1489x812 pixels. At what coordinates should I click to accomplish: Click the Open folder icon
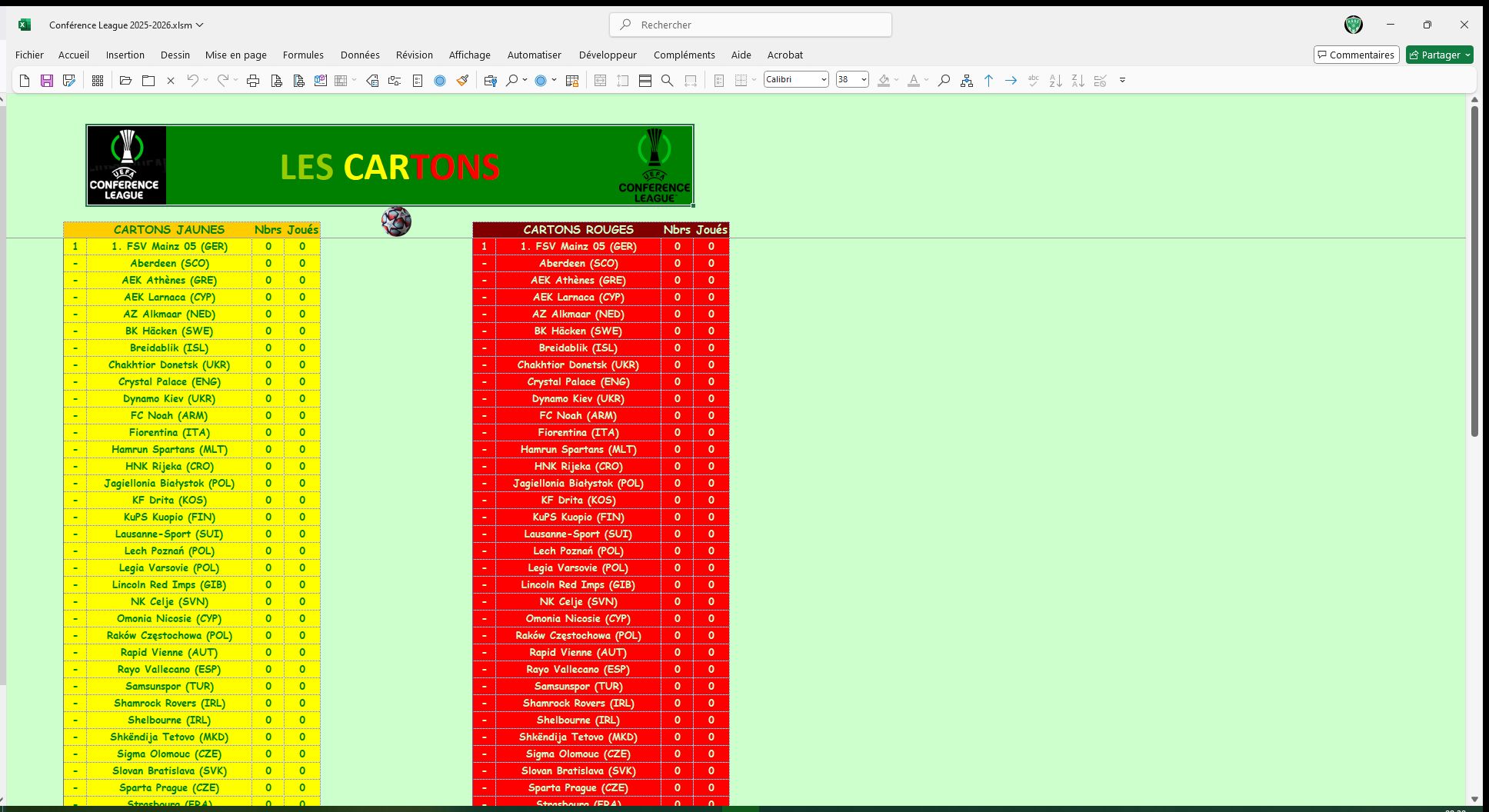point(125,81)
